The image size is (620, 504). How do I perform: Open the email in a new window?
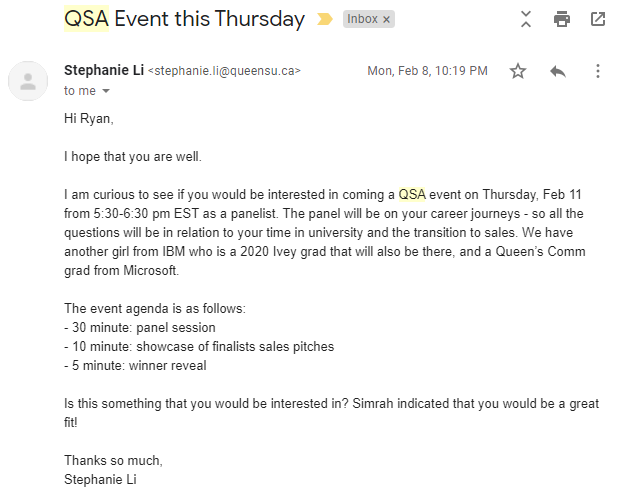[597, 19]
